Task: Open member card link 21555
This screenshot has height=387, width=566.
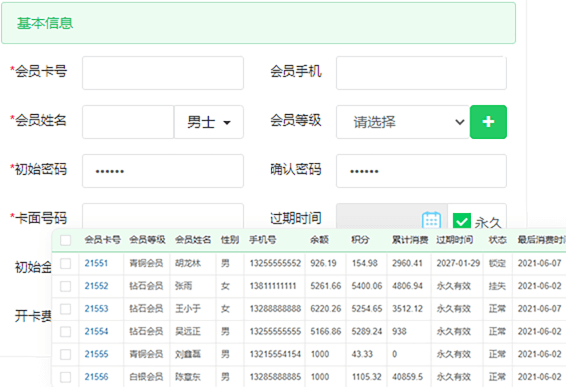Action: 96,354
